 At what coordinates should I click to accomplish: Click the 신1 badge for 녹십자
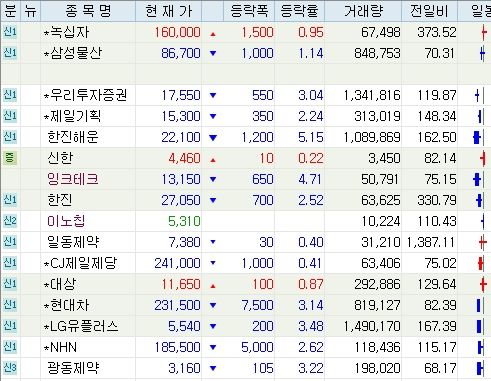pos(10,32)
